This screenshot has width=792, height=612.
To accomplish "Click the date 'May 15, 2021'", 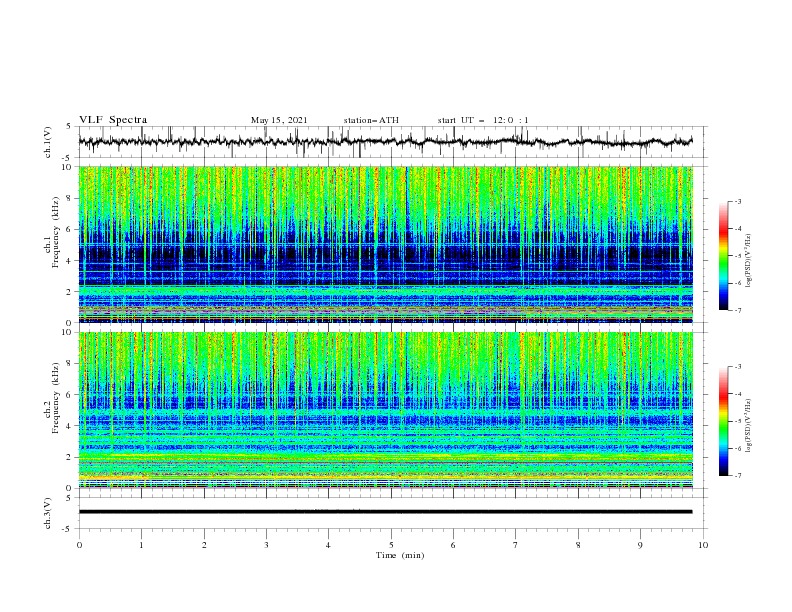I will [279, 120].
